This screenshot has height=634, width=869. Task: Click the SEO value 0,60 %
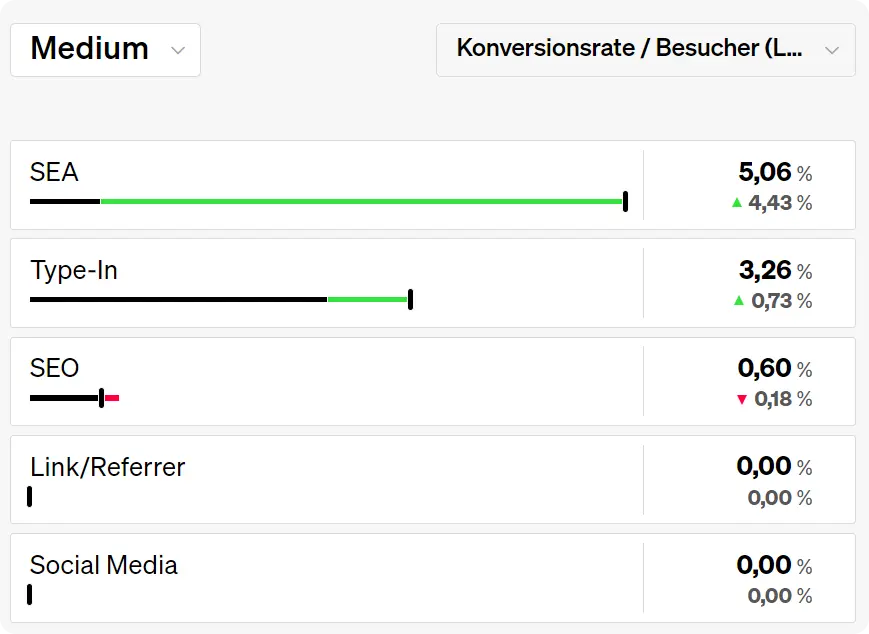tap(775, 368)
